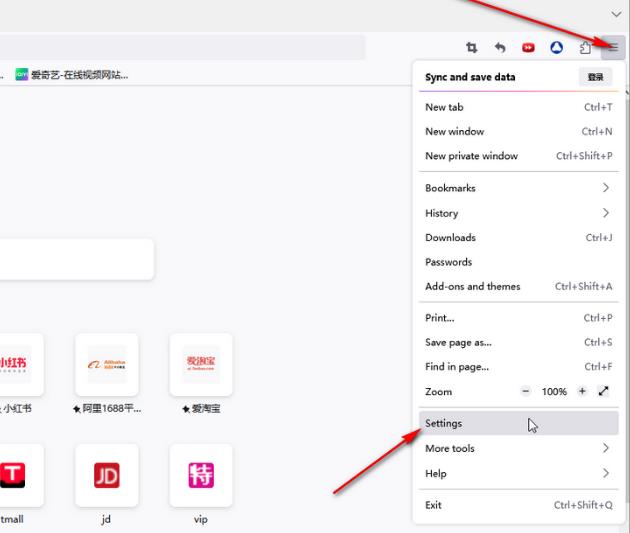Choose Find in page...
Screen dimensions: 630x533
coord(519,367)
